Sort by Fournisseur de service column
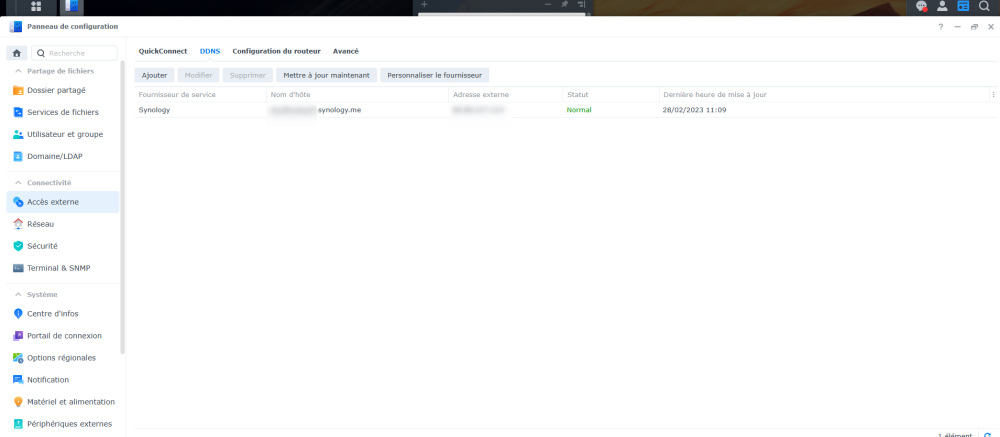The width and height of the screenshot is (1000, 437). click(x=200, y=94)
